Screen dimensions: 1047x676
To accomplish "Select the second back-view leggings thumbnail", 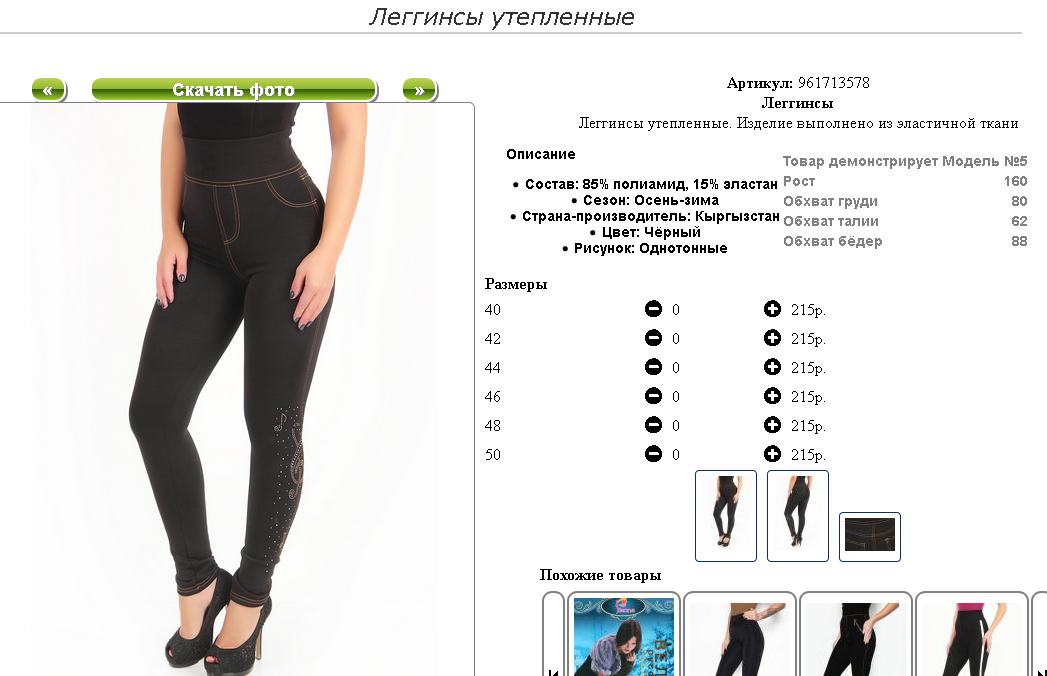I will (x=798, y=516).
